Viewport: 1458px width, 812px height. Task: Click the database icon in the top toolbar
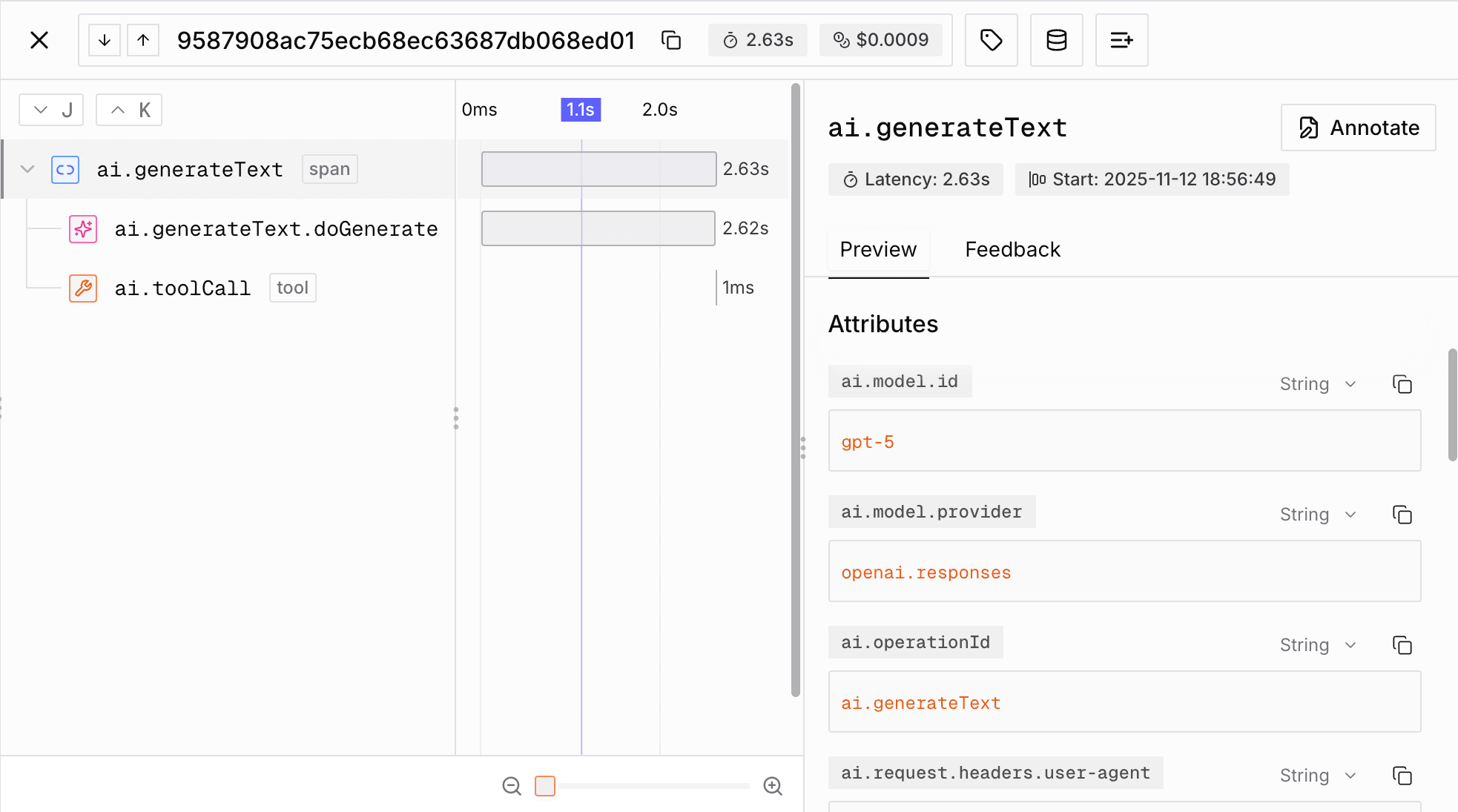click(x=1057, y=40)
